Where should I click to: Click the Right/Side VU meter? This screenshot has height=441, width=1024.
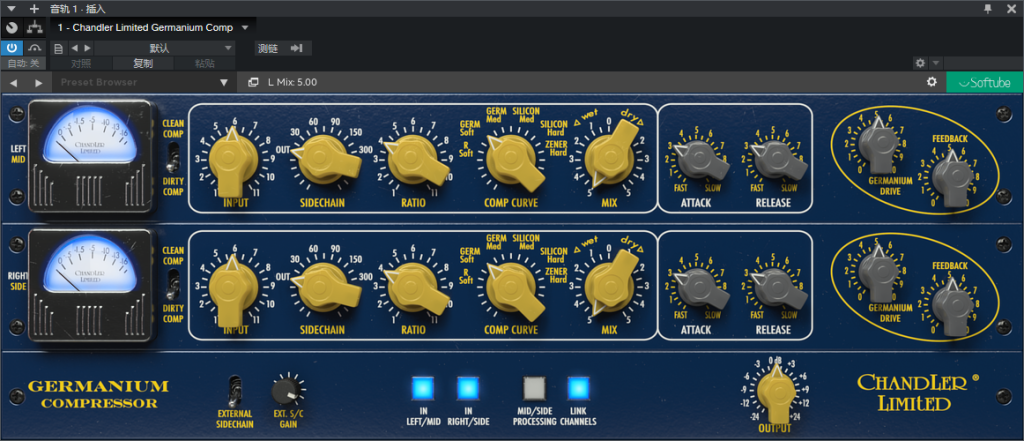coord(90,263)
